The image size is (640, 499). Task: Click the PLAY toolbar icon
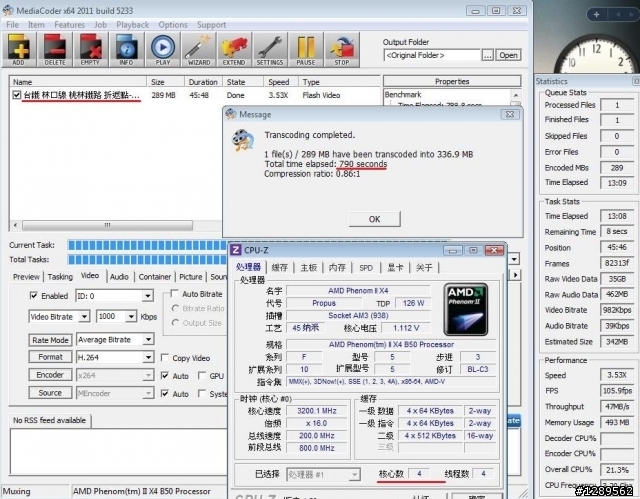click(162, 49)
